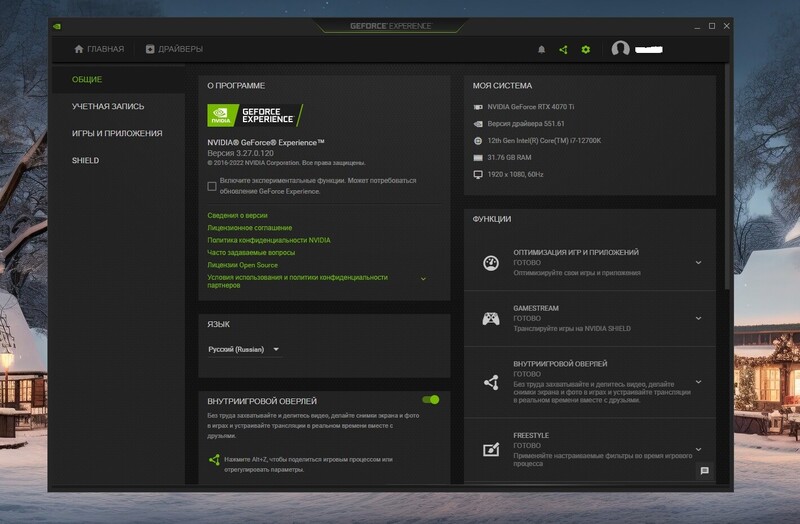The height and width of the screenshot is (524, 800).
Task: Click the ЯЗЫК heading
Action: click(218, 325)
